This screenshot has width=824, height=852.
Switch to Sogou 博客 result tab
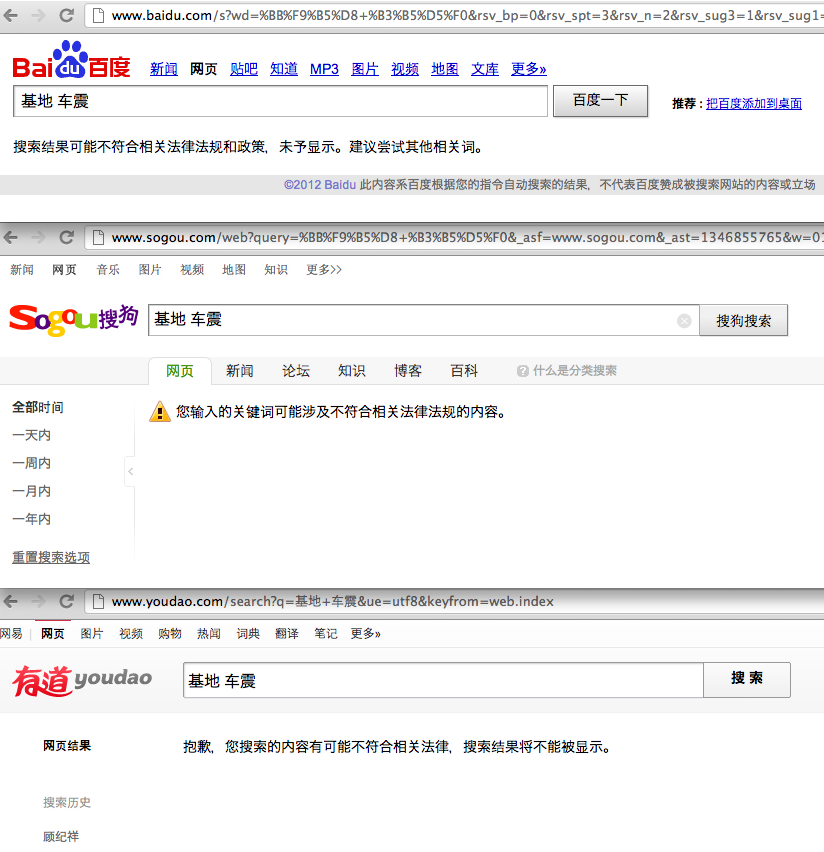coord(408,371)
